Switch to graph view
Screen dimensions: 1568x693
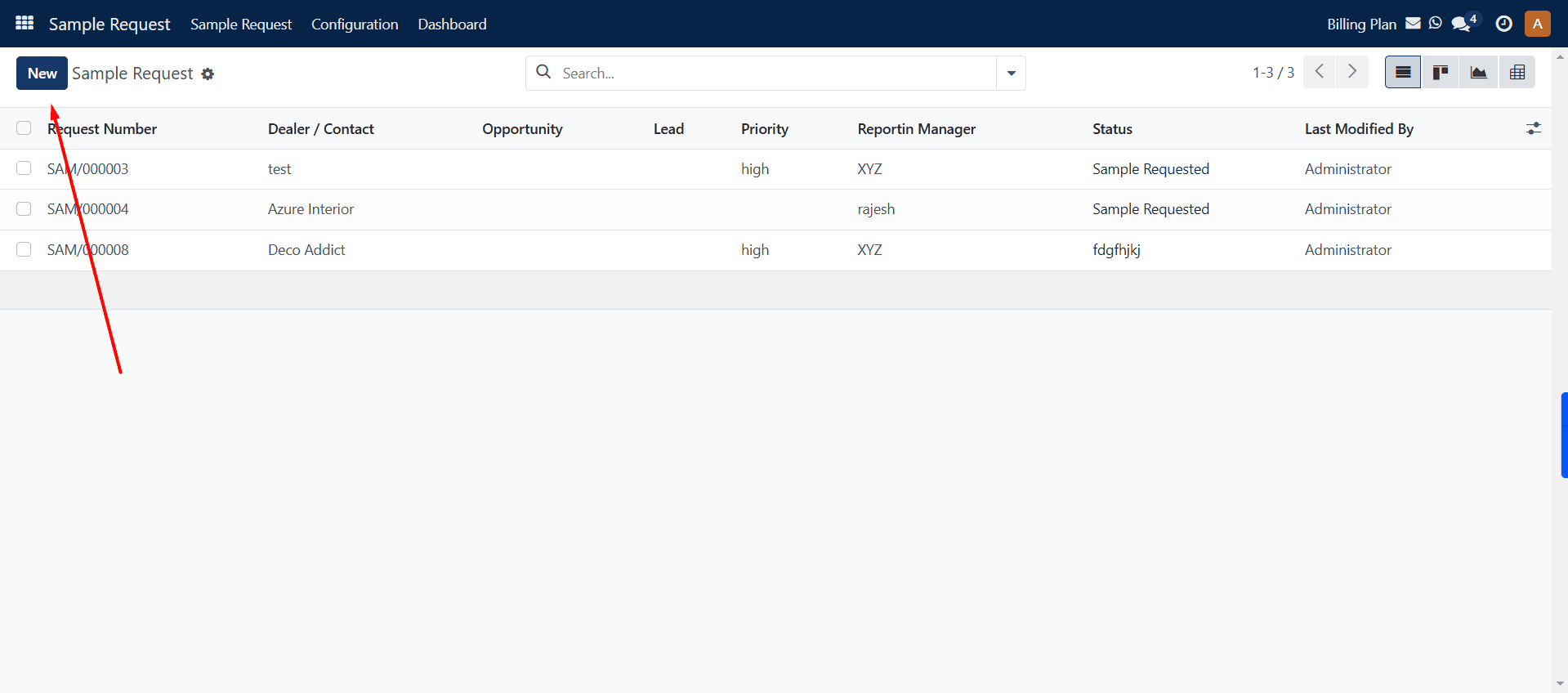1478,72
